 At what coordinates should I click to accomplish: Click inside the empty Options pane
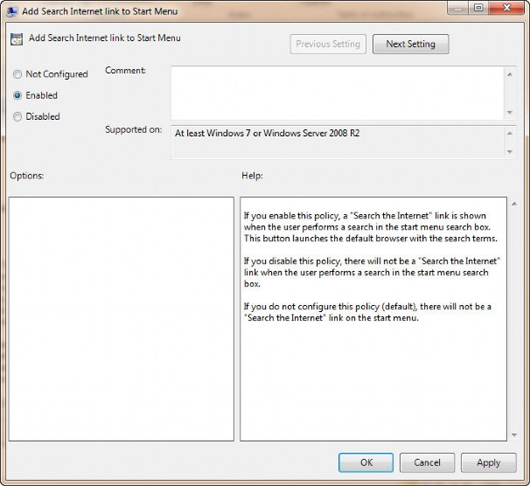[x=121, y=319]
